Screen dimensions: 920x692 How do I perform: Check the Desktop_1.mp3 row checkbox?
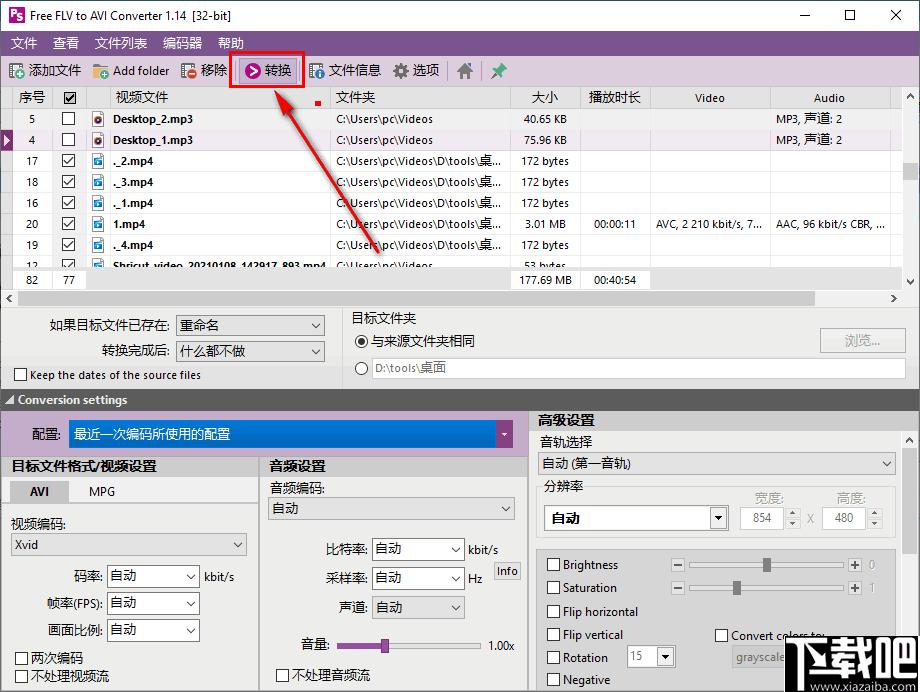(69, 140)
